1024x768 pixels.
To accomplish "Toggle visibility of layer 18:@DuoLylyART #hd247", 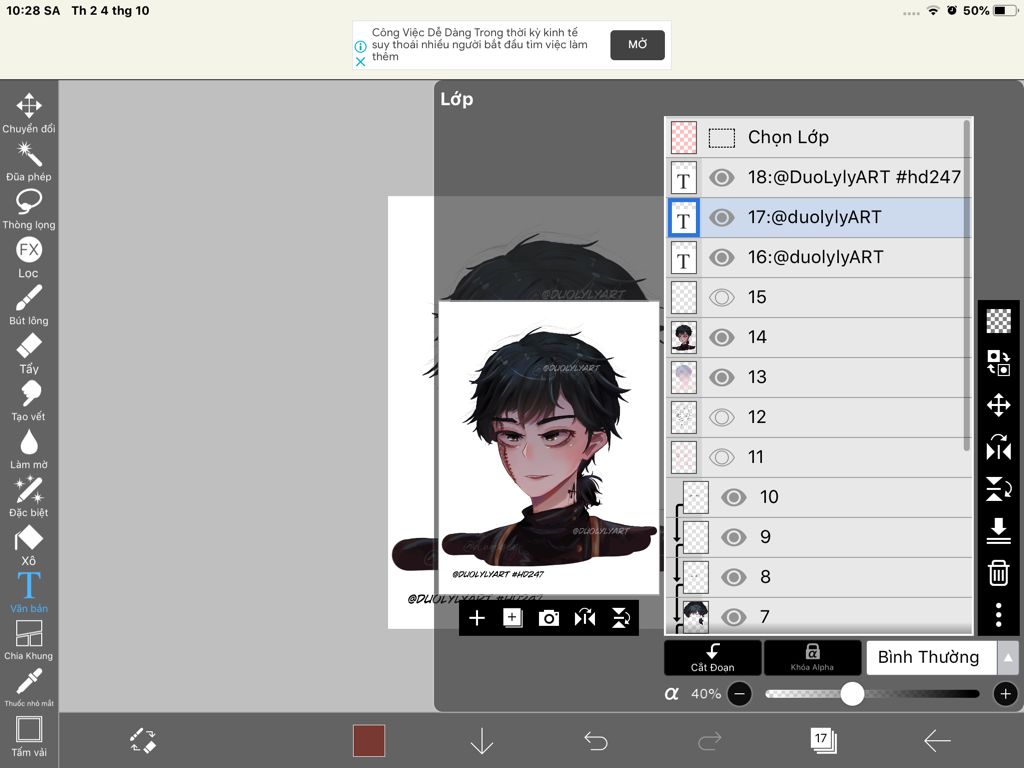I will click(722, 178).
